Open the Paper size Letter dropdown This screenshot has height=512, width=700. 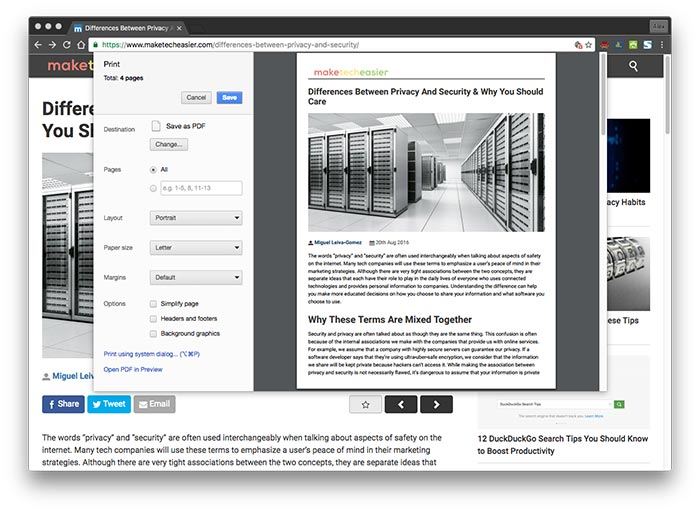[196, 247]
